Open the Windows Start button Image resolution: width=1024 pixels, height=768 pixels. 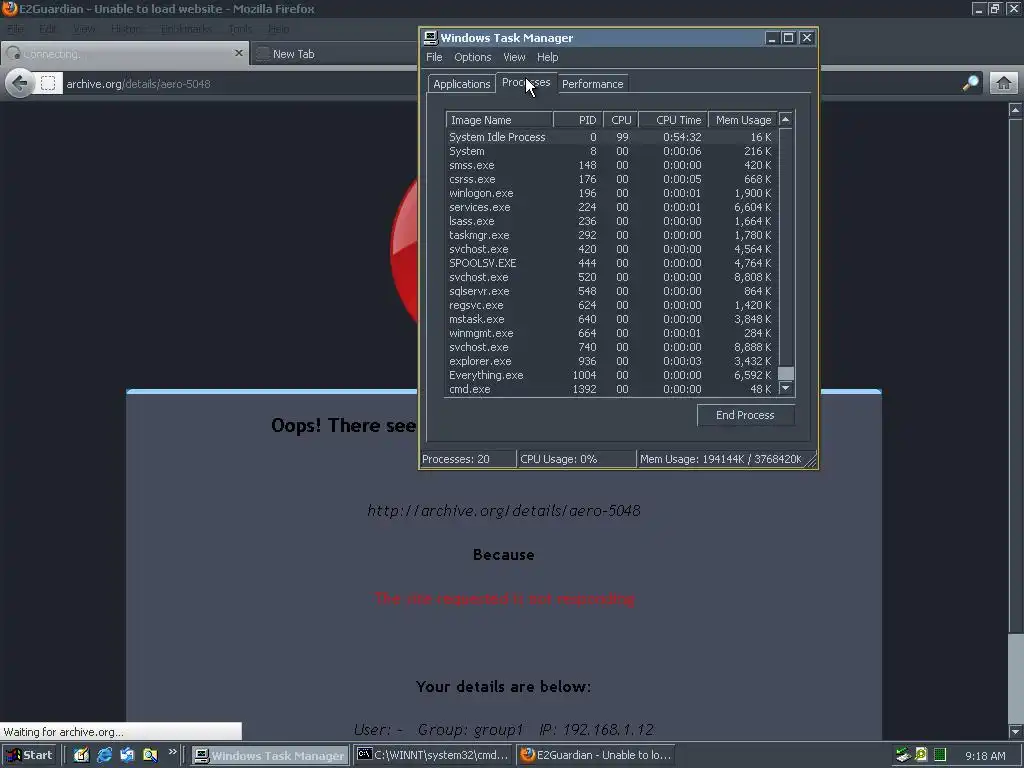click(29, 755)
